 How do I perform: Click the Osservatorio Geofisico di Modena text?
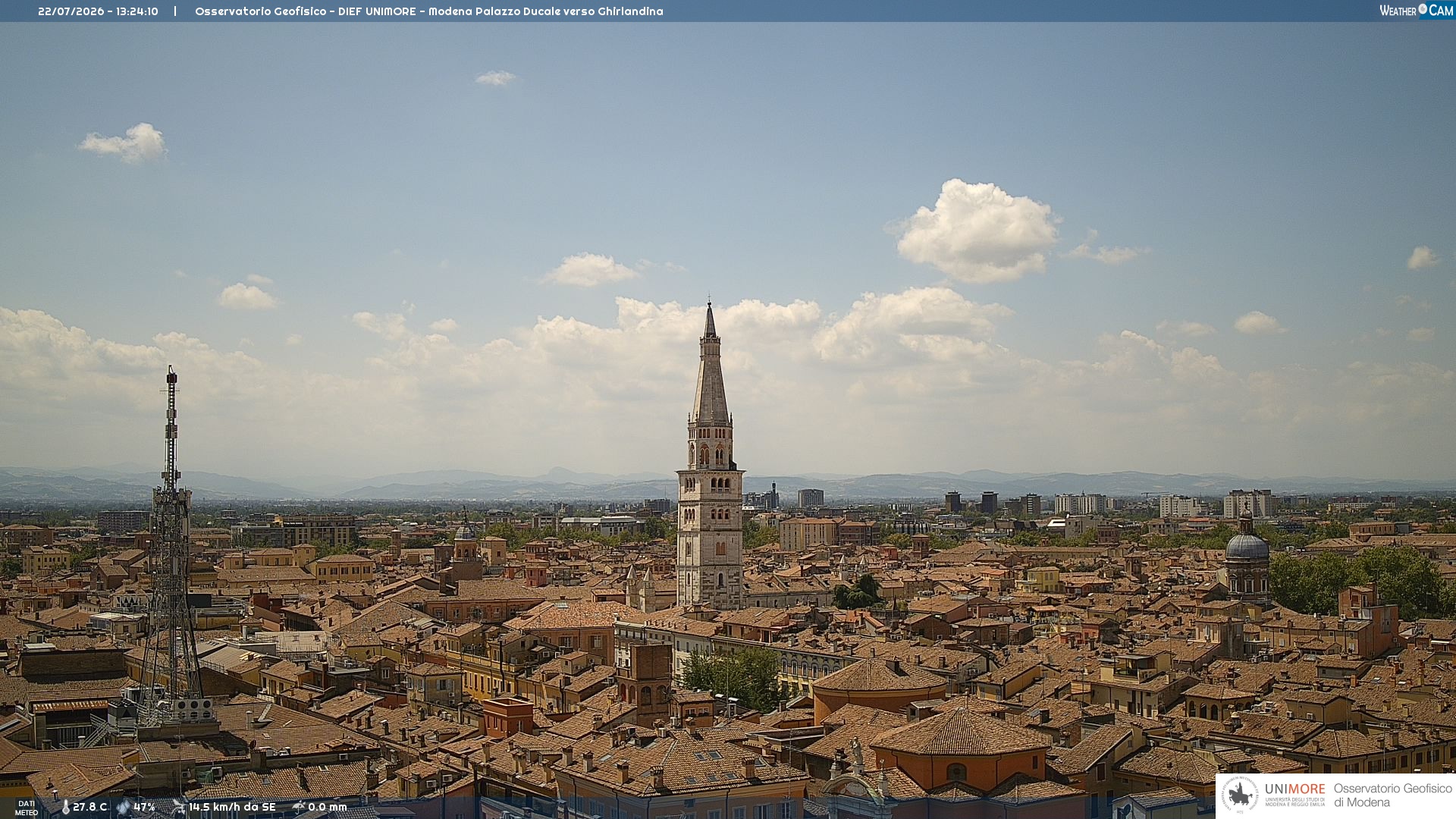coord(1393,795)
